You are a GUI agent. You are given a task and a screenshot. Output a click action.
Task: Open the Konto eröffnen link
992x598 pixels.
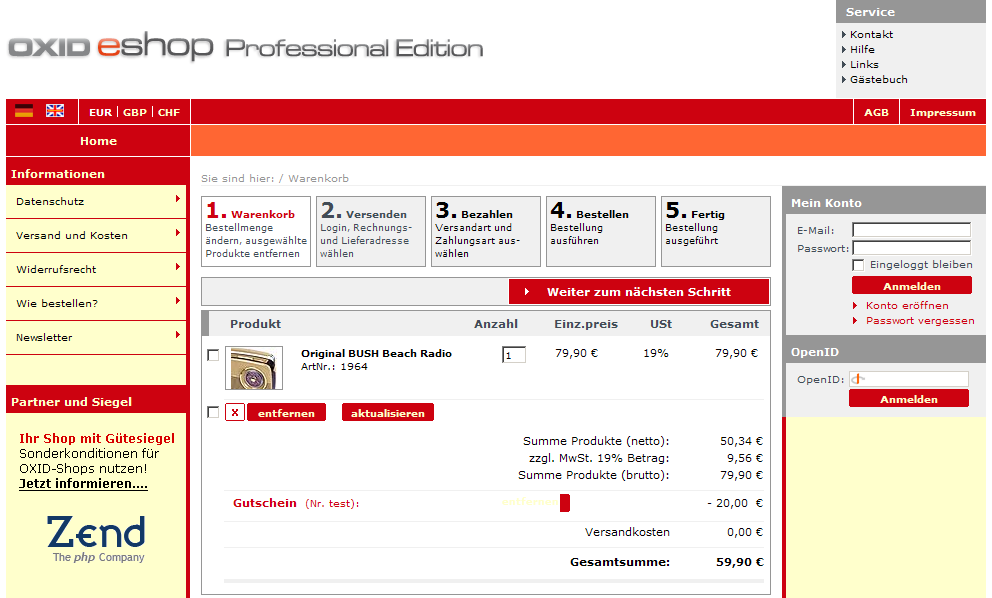(904, 305)
